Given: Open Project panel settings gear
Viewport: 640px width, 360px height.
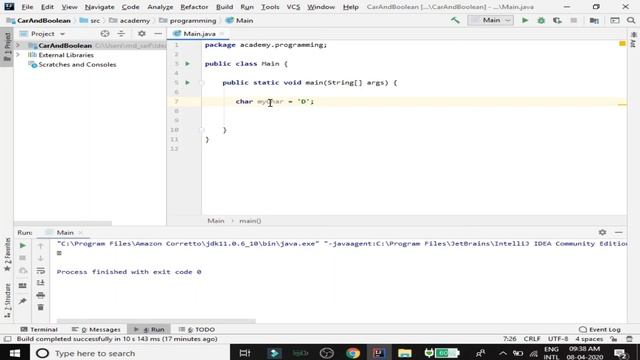Looking at the screenshot, I should click(142, 33).
